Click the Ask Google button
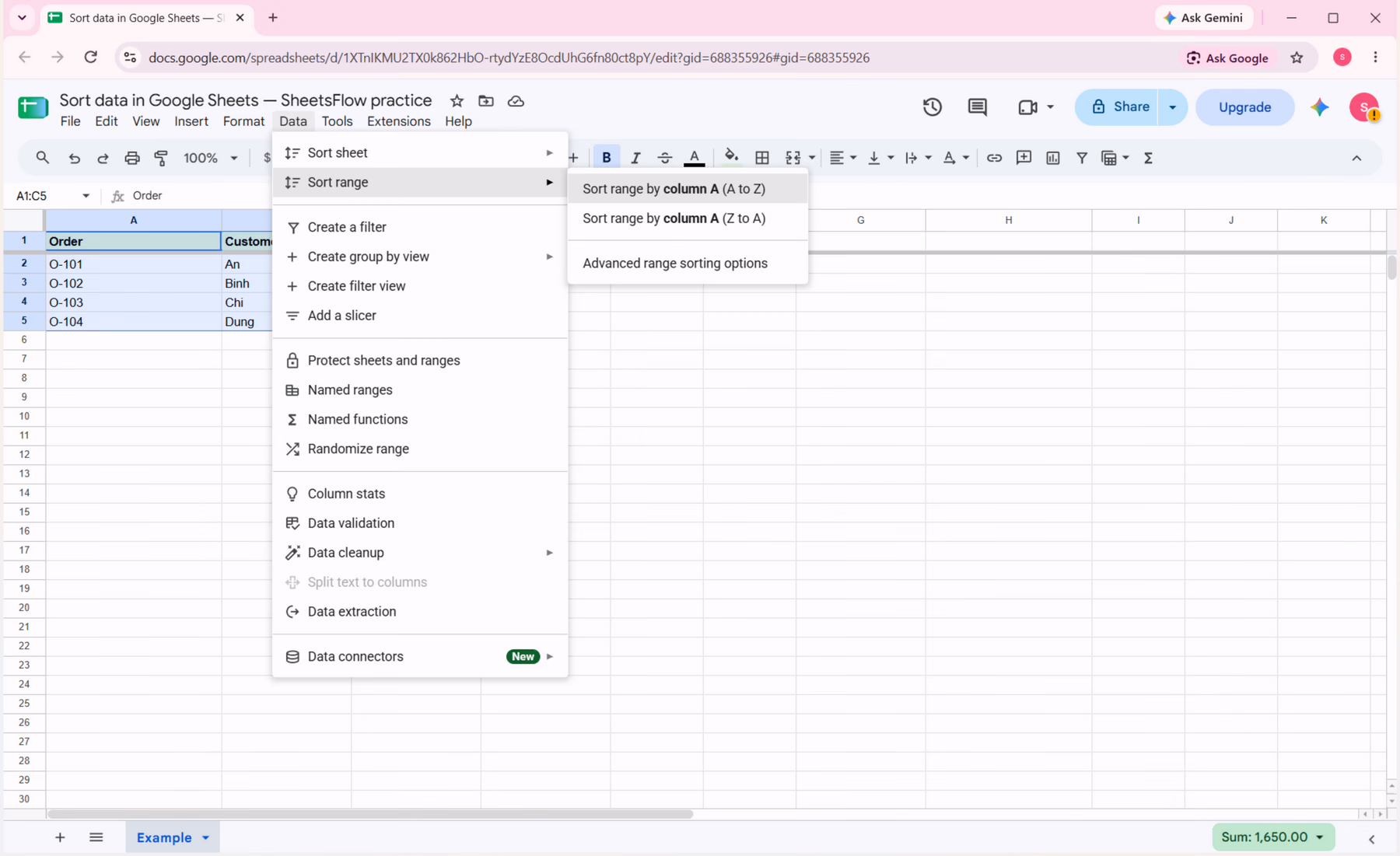This screenshot has width=1400, height=856. click(x=1228, y=58)
